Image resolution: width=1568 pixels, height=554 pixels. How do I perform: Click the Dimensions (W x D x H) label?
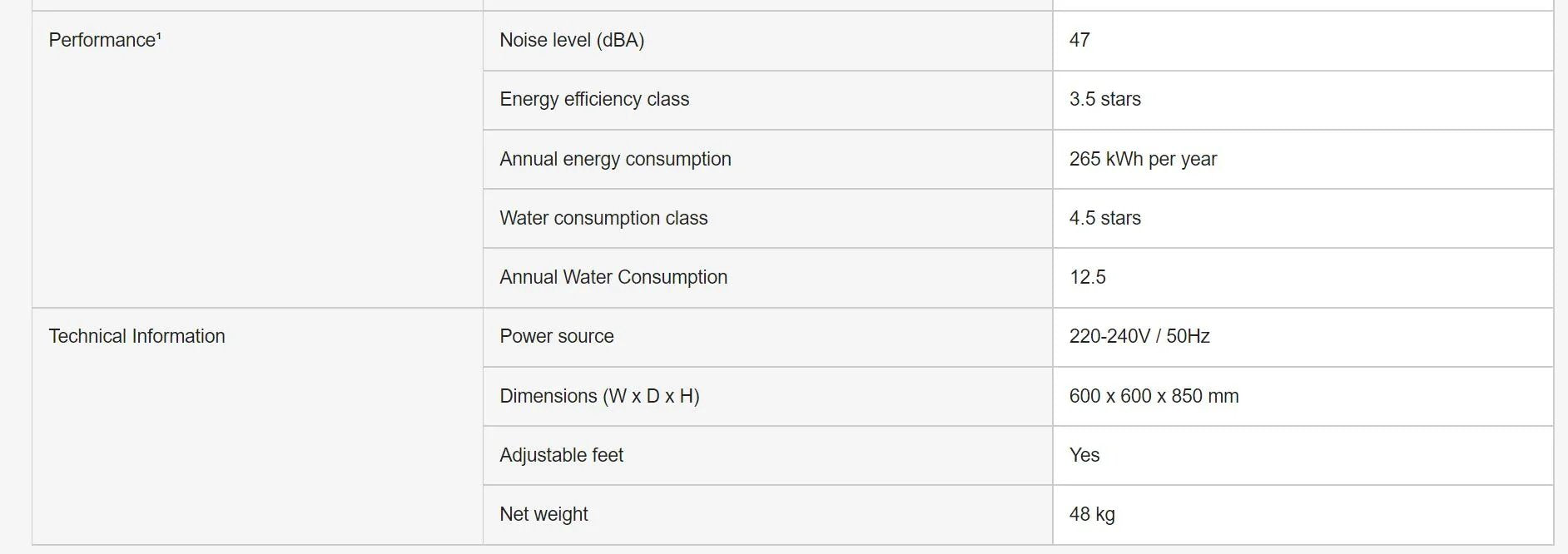click(599, 396)
